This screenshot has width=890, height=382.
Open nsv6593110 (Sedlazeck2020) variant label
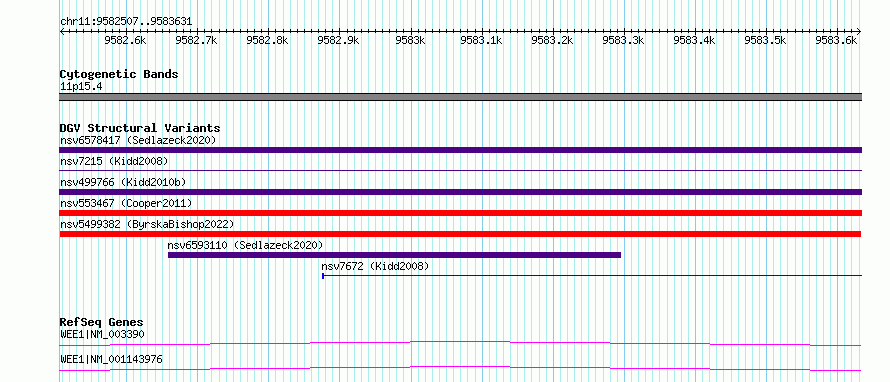245,245
